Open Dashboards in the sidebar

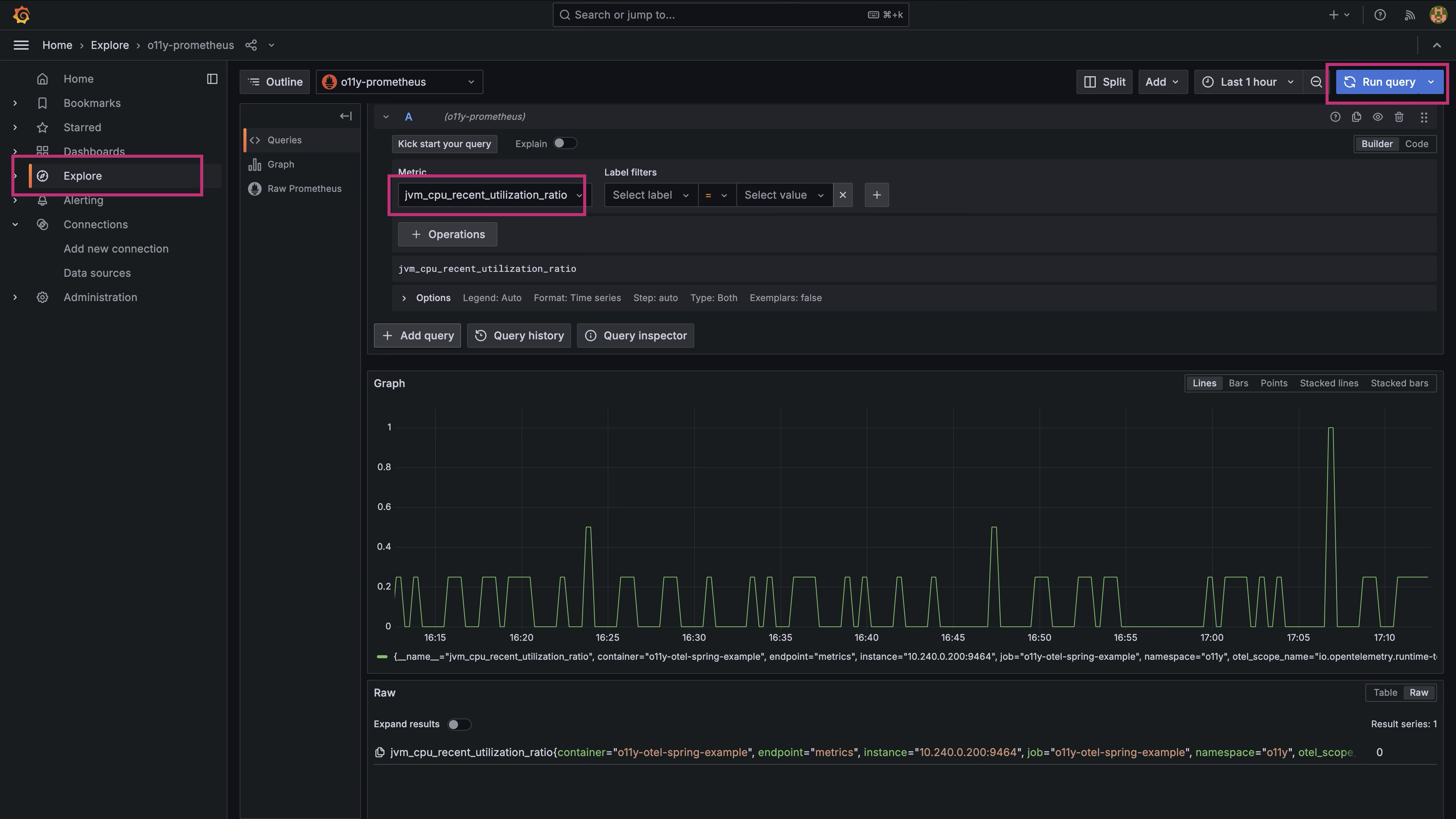coord(94,152)
